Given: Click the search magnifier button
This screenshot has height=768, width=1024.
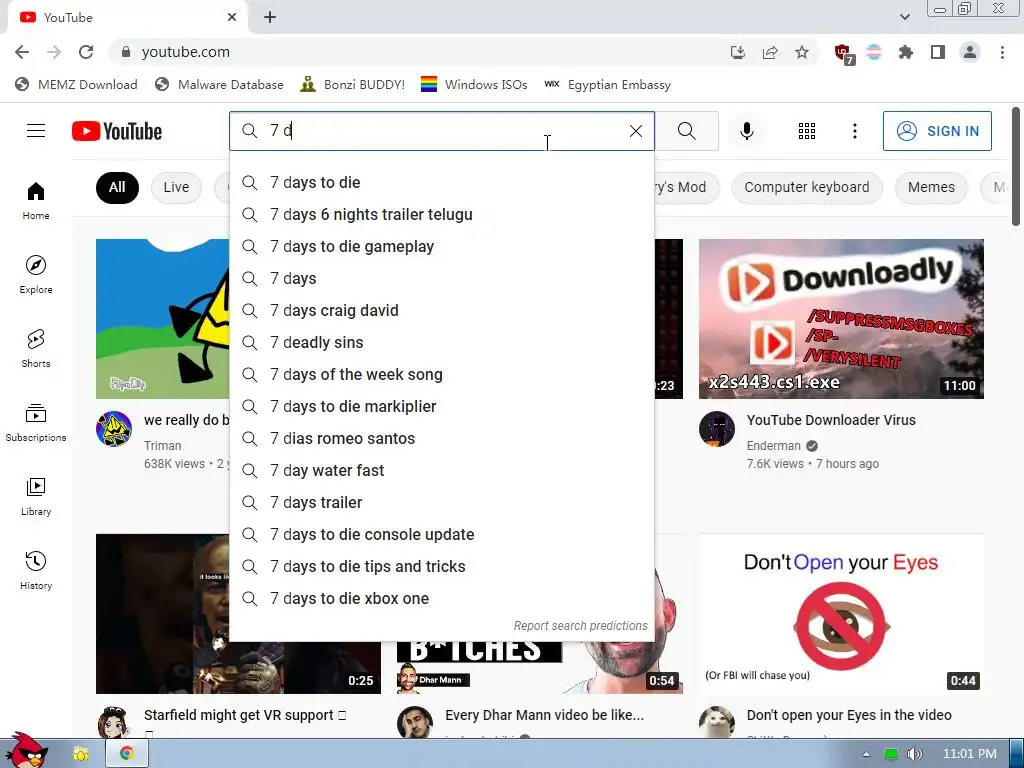Looking at the screenshot, I should tap(686, 131).
